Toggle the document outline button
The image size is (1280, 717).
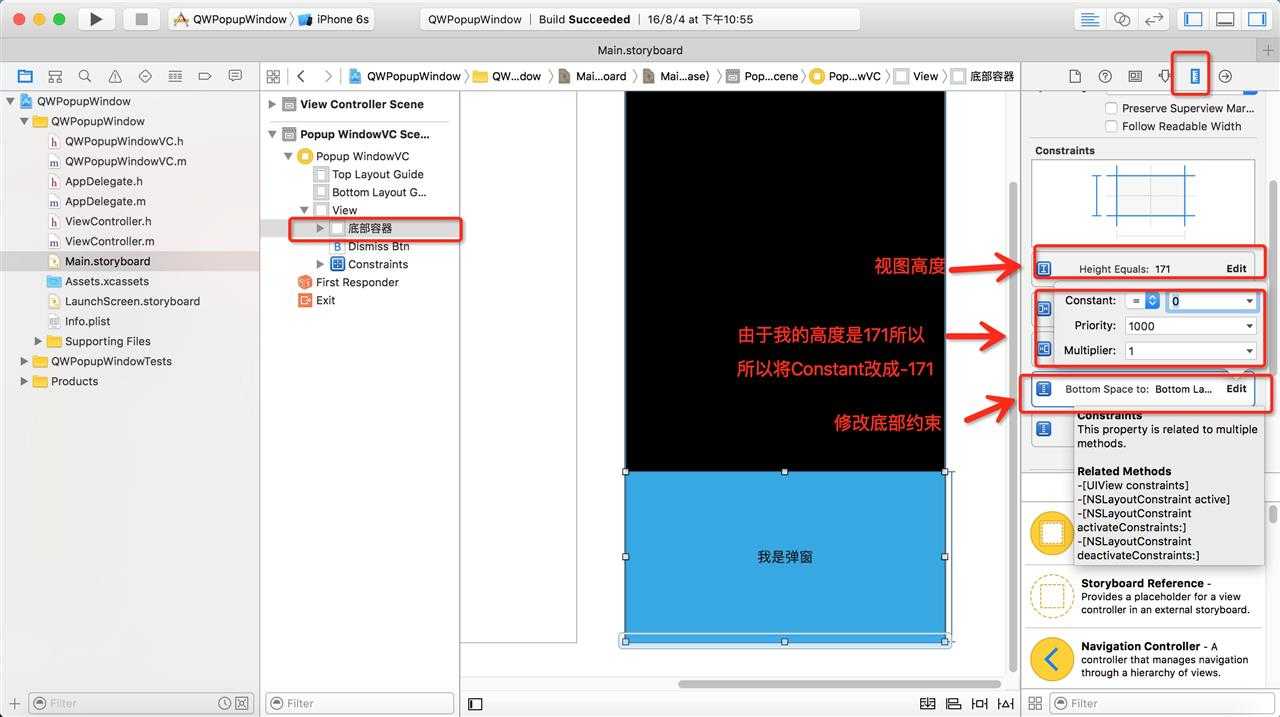tap(475, 704)
